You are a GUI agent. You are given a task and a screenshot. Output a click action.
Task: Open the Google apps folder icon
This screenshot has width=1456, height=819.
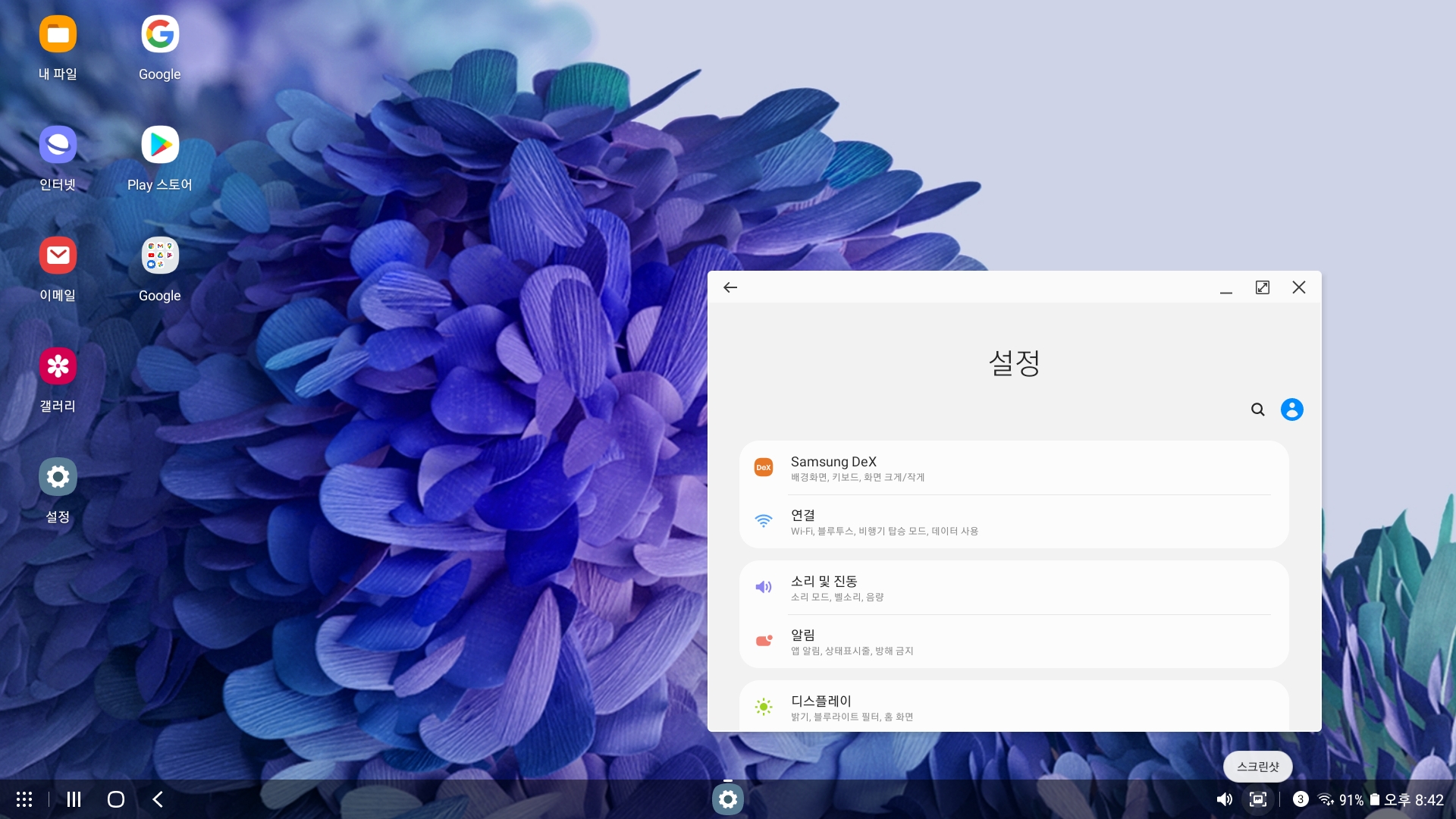[159, 256]
